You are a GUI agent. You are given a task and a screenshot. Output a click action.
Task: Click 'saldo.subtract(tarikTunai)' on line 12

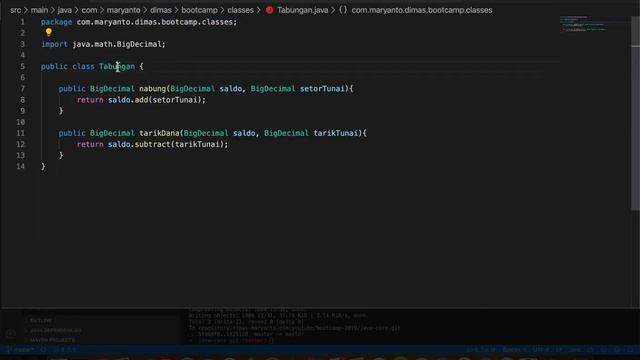click(166, 144)
